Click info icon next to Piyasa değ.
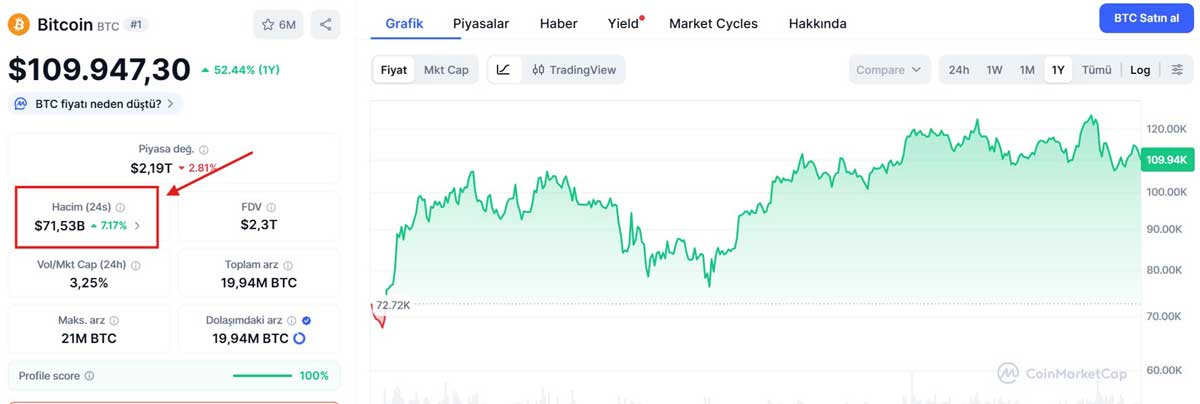The width and height of the screenshot is (1200, 404). tap(204, 149)
